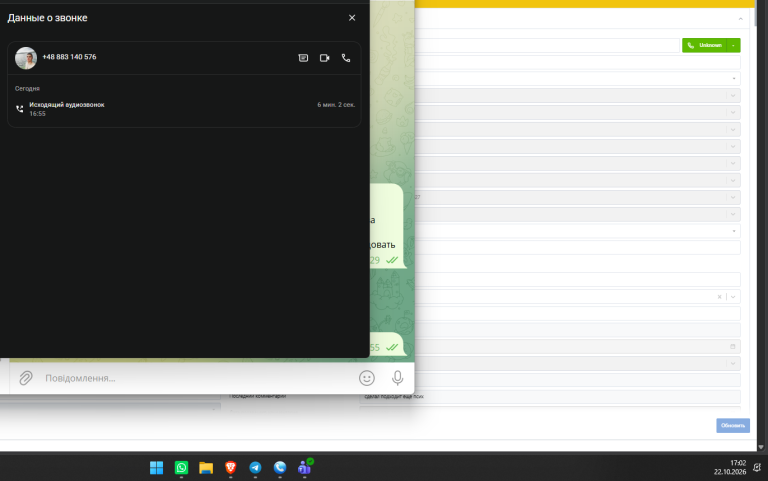
Task: Open the emoji picker smiley icon
Action: pos(367,378)
